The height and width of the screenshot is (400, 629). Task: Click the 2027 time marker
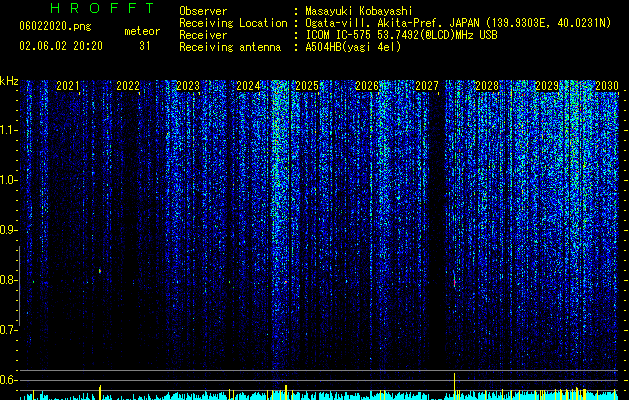click(427, 86)
